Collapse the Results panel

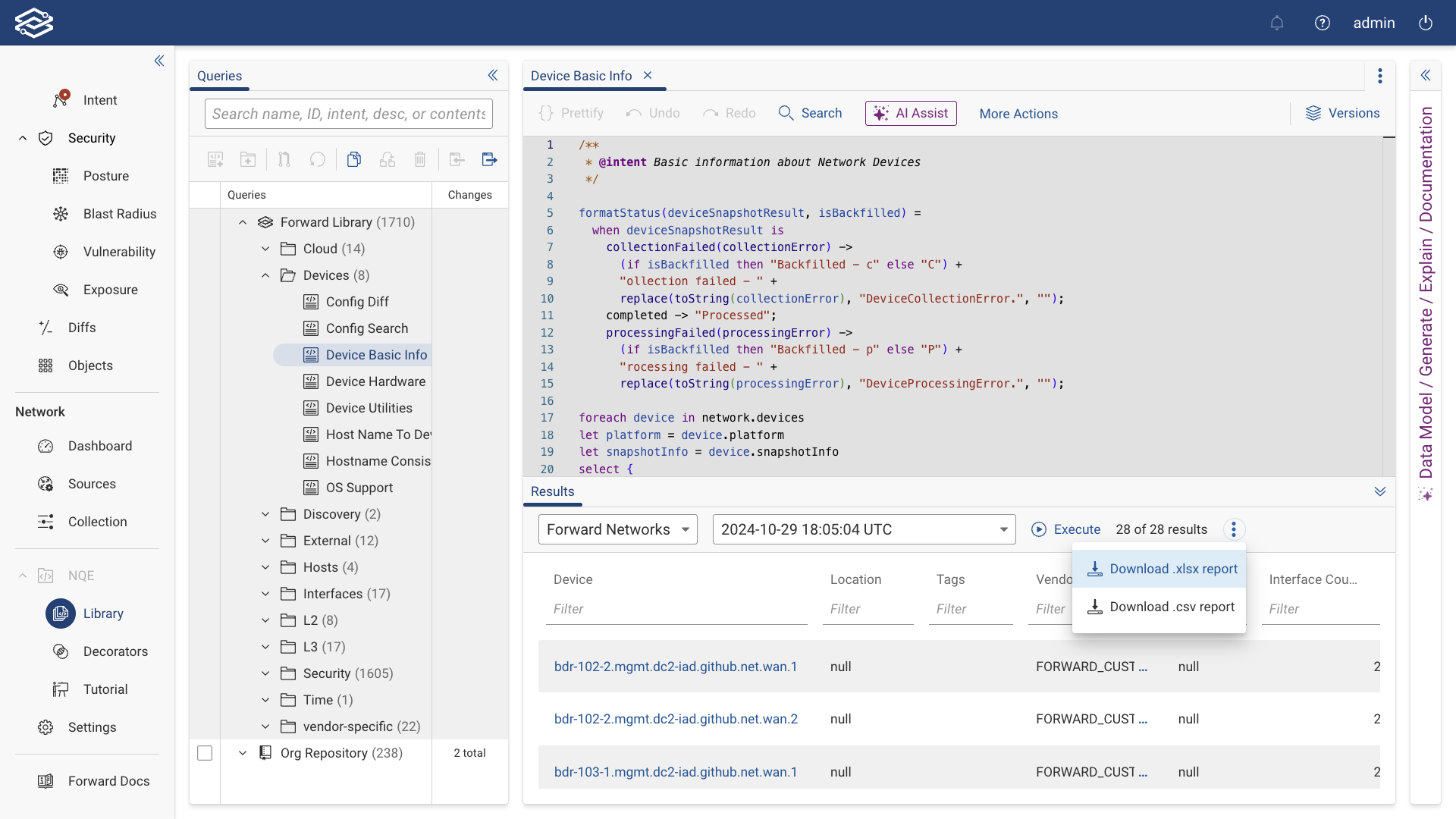(x=1380, y=491)
